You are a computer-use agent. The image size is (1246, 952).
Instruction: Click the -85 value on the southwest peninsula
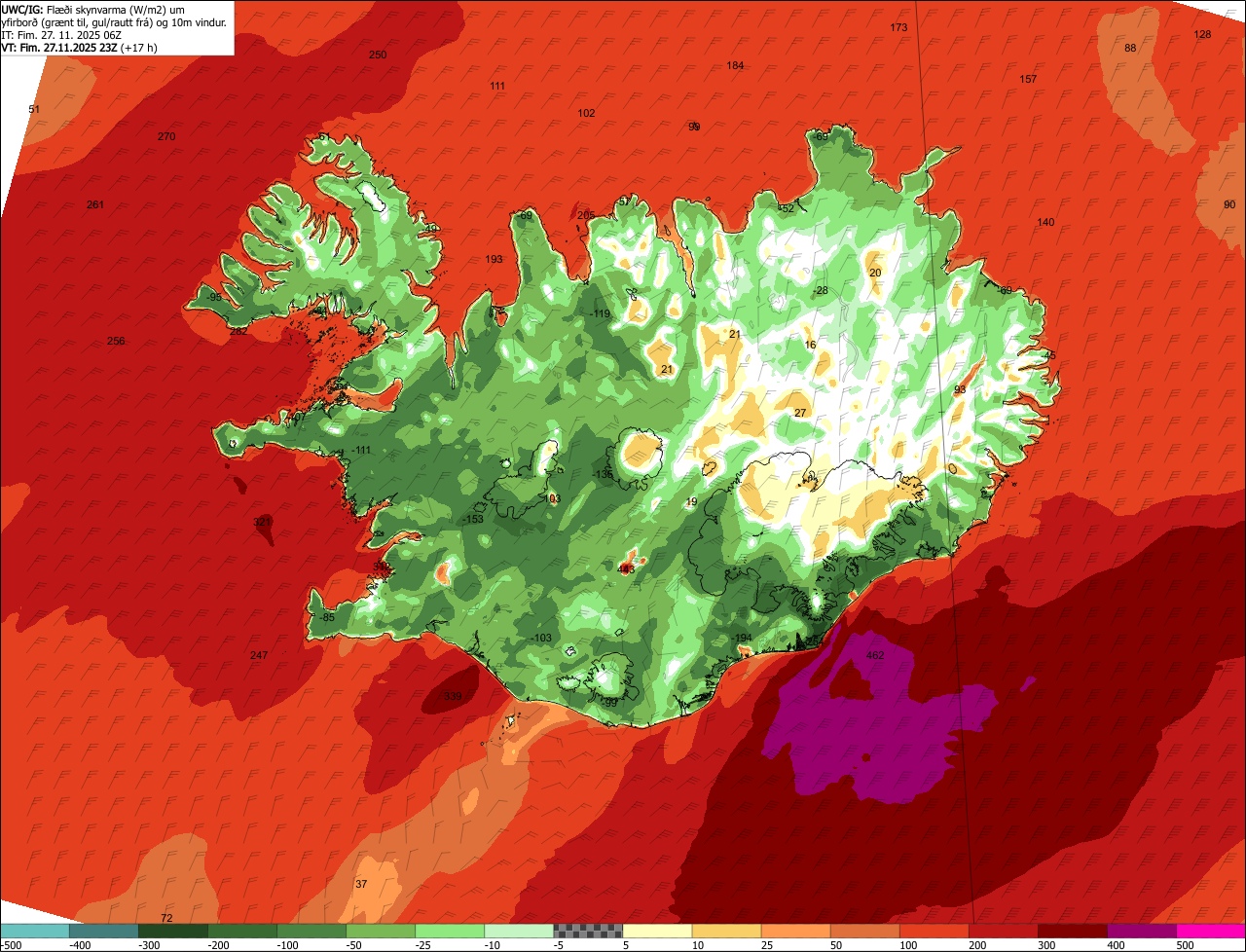tap(326, 618)
